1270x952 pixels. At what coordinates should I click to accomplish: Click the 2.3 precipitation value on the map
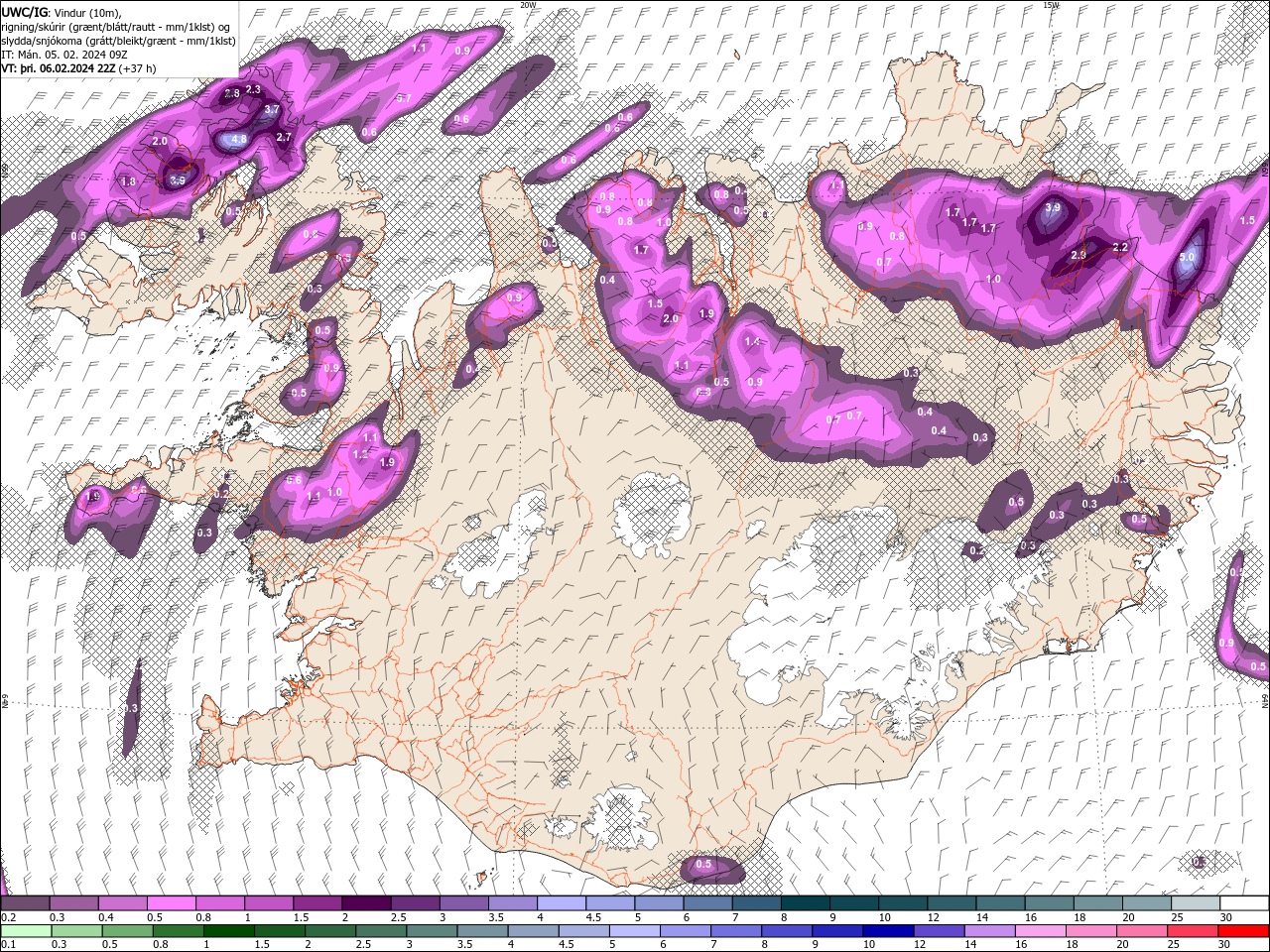click(253, 89)
